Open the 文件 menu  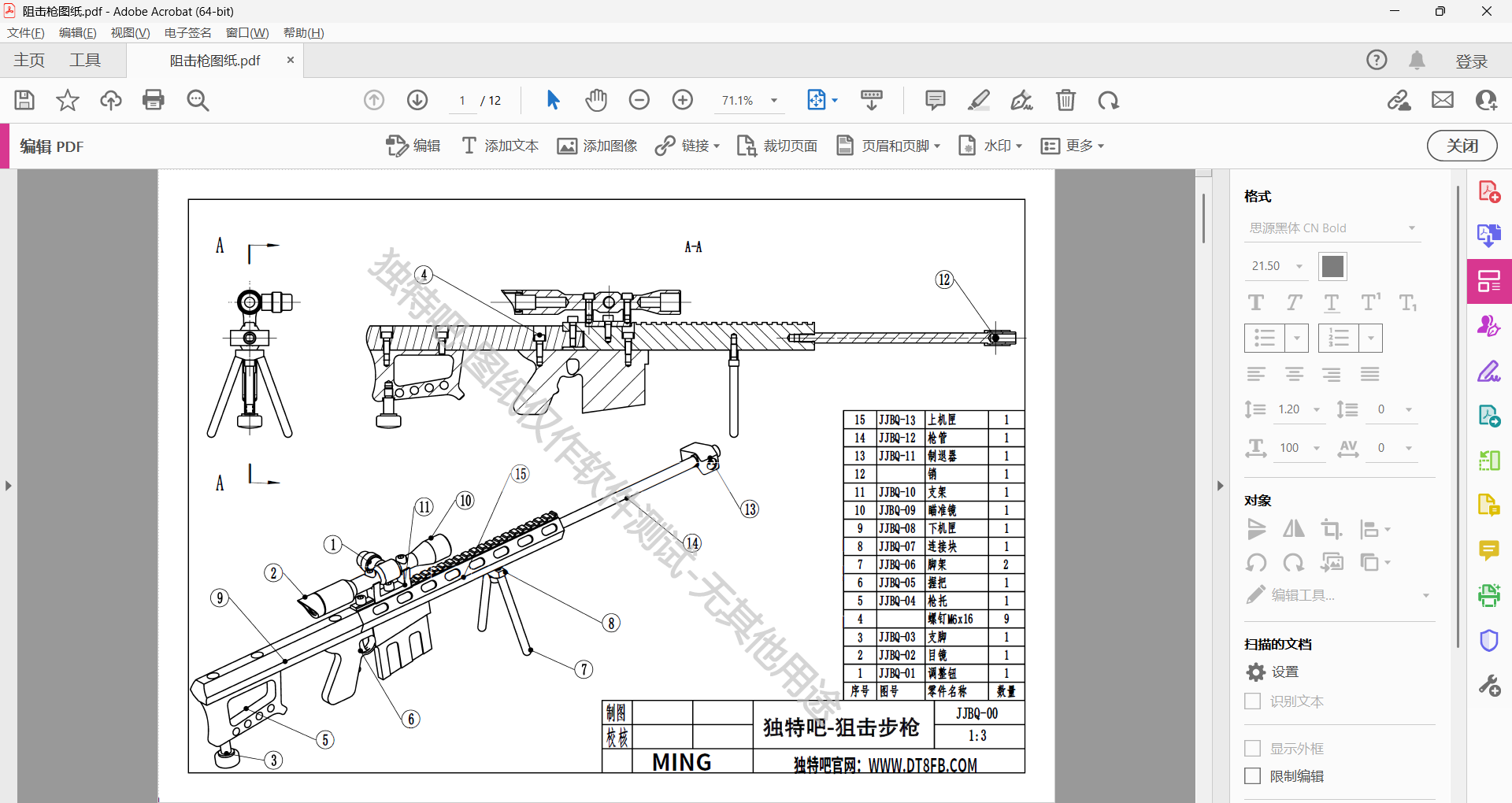tap(25, 32)
